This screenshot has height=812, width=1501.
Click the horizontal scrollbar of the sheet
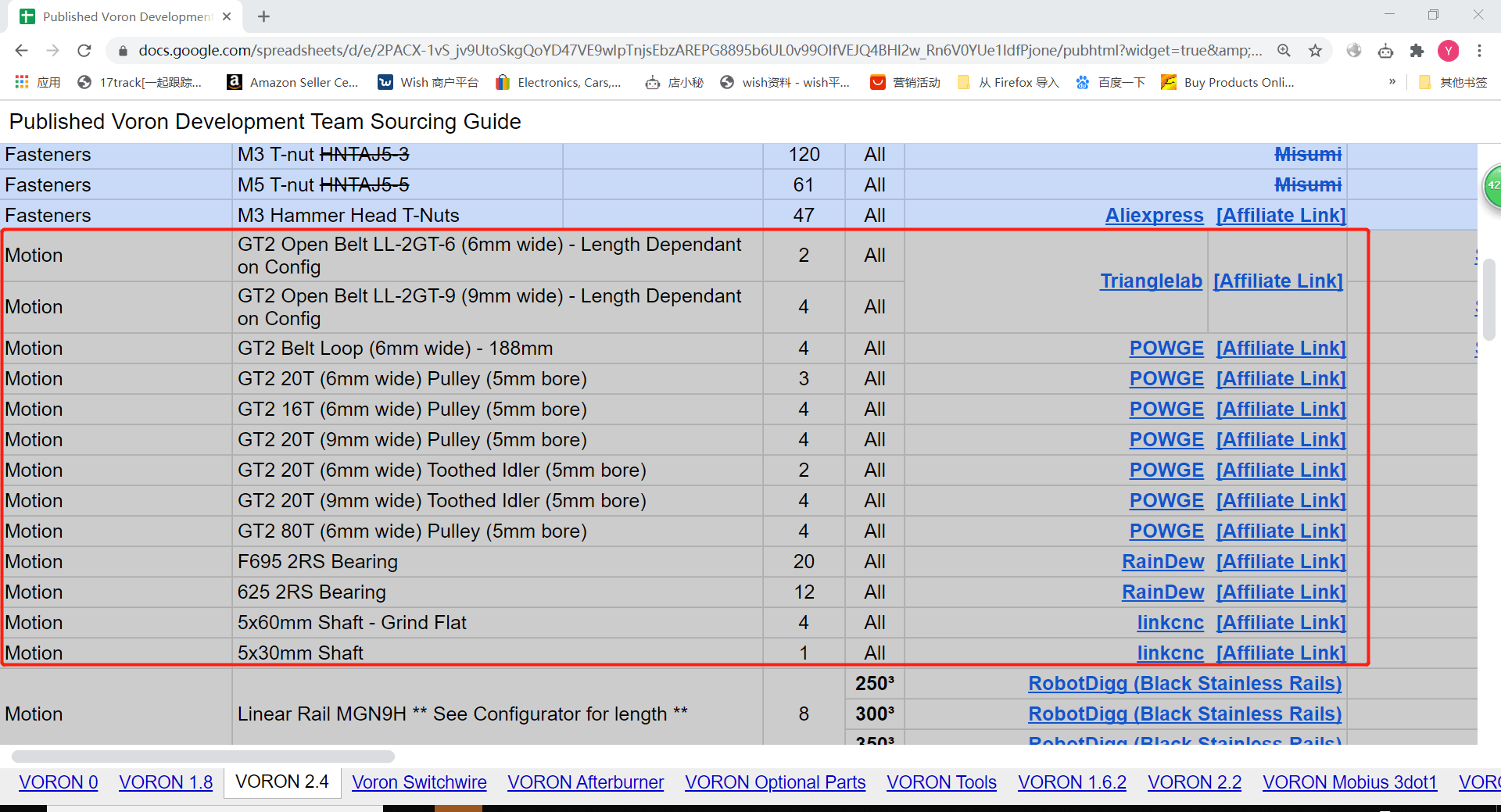(x=203, y=757)
